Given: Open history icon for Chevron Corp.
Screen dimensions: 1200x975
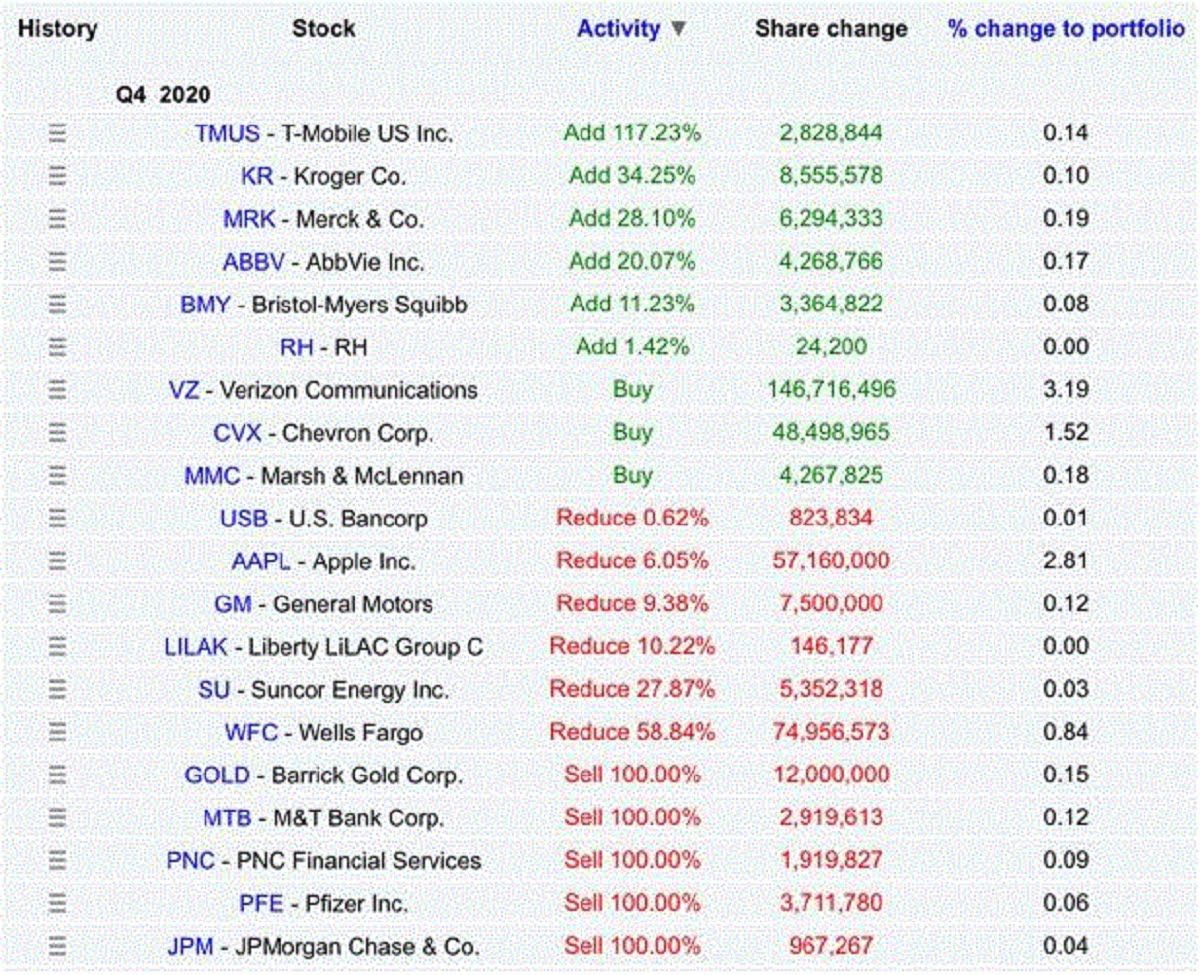Looking at the screenshot, I should coord(58,433).
